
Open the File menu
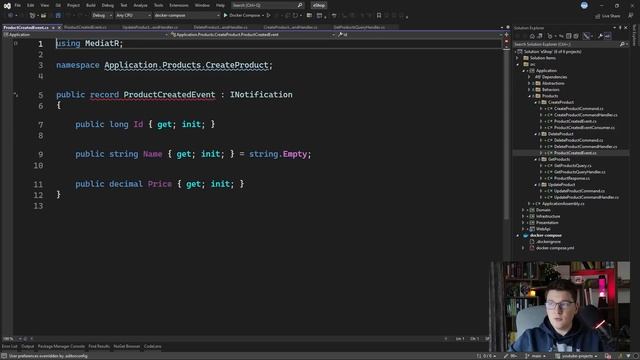(18, 5)
